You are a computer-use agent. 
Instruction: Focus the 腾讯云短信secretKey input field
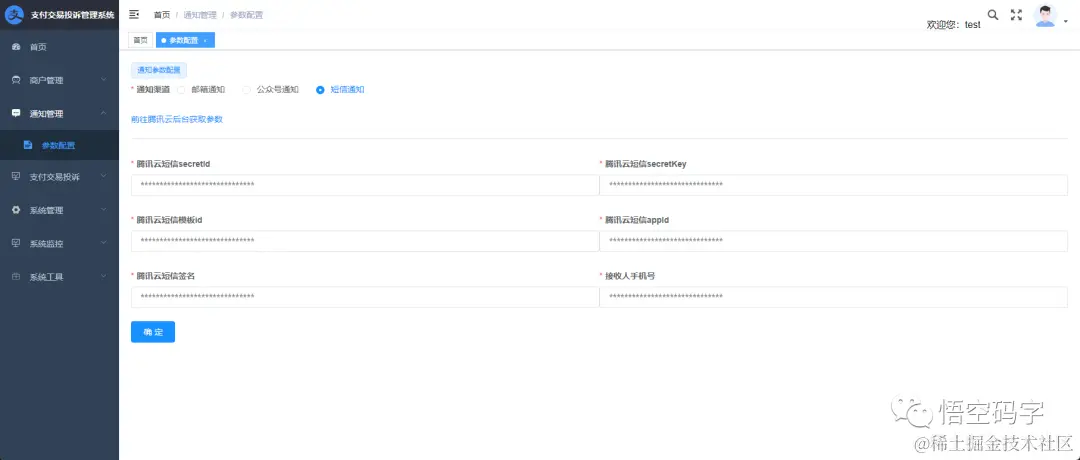[x=833, y=185]
